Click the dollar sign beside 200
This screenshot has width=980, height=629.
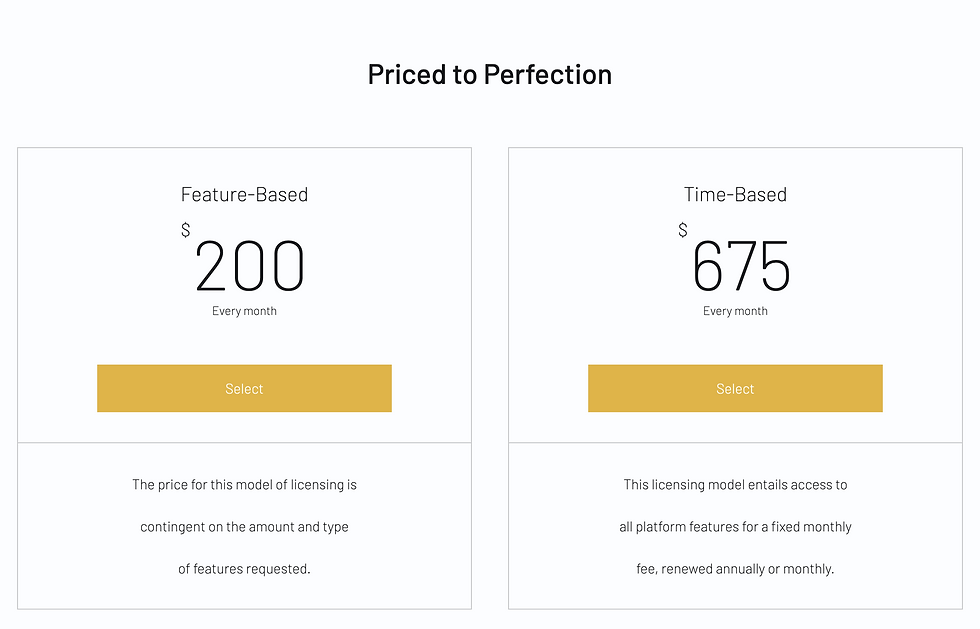pyautogui.click(x=186, y=229)
